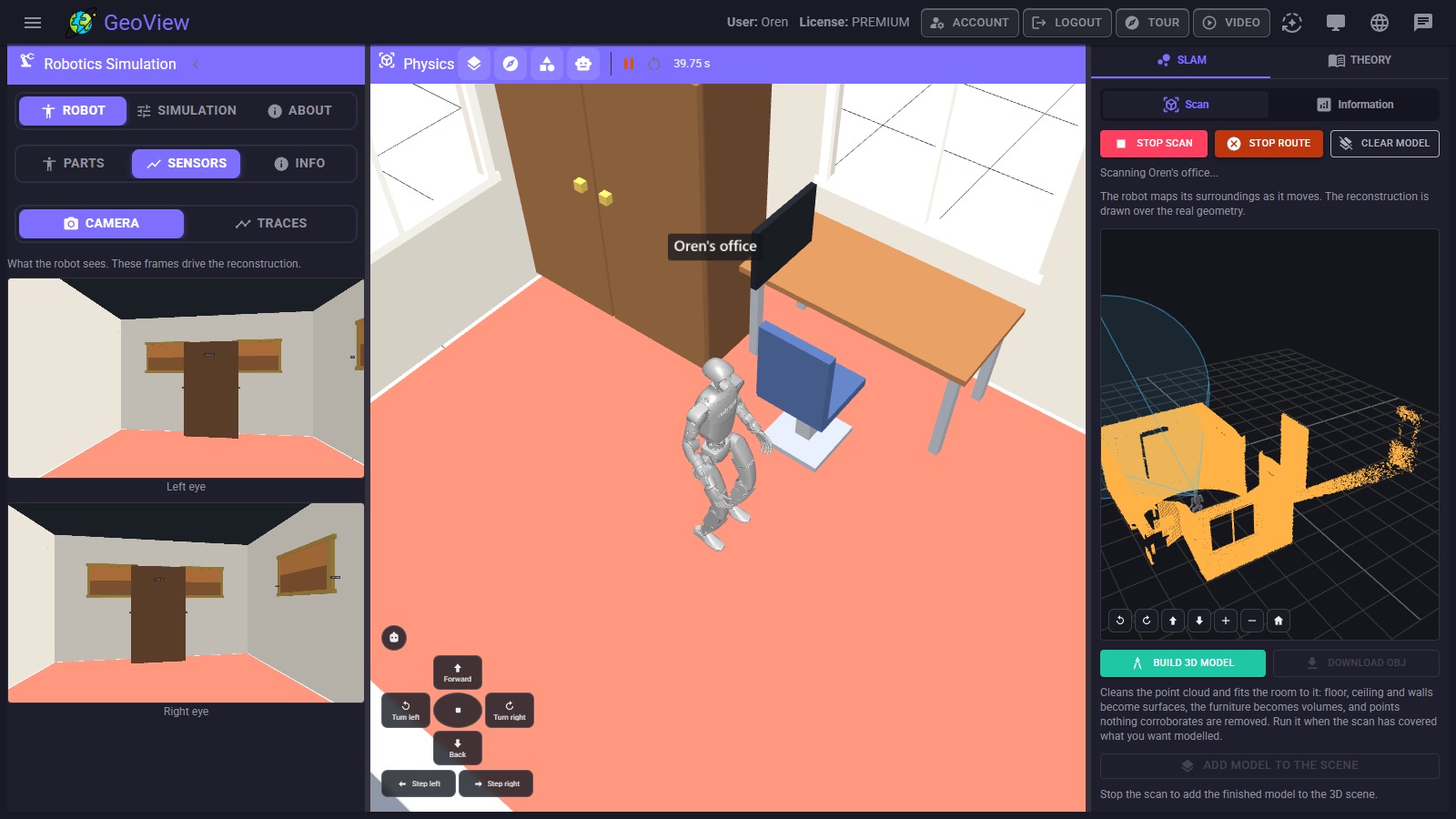Click the CLEAR MODEL button

coord(1384,144)
